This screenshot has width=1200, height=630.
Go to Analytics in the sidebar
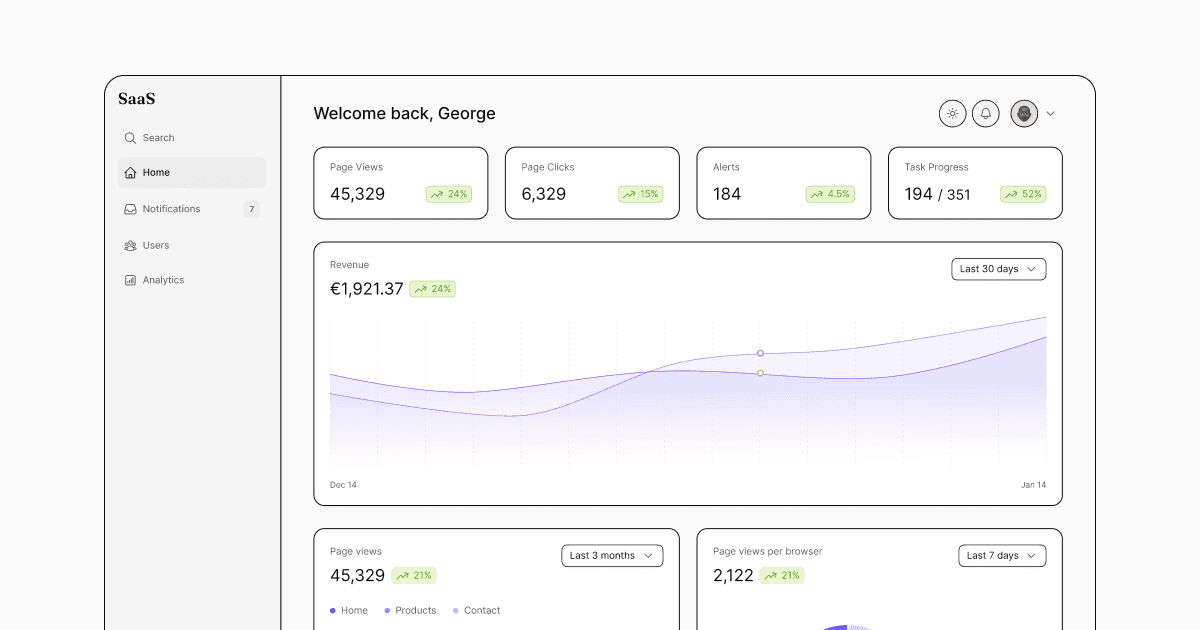point(163,281)
